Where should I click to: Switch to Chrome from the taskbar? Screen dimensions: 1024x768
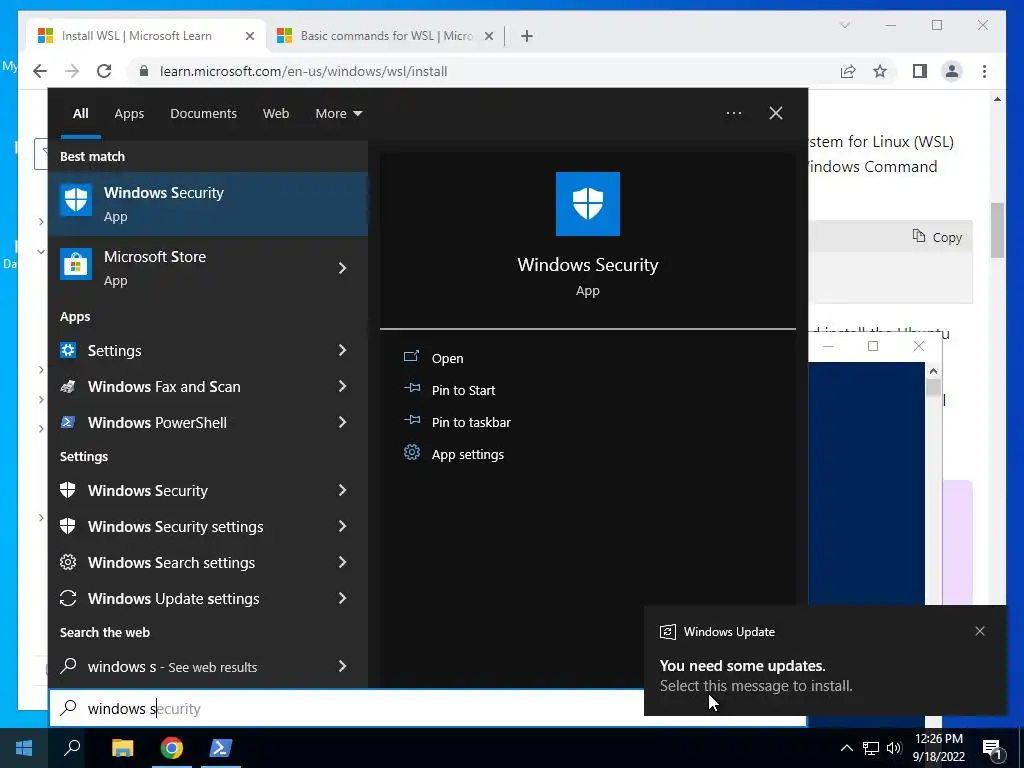[x=172, y=748]
